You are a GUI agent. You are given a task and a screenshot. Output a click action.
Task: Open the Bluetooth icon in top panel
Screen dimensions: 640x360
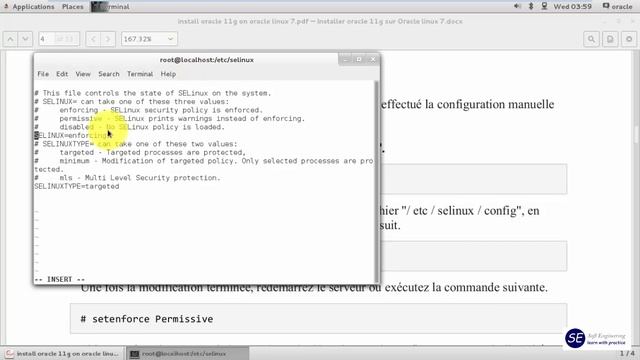pos(531,6)
